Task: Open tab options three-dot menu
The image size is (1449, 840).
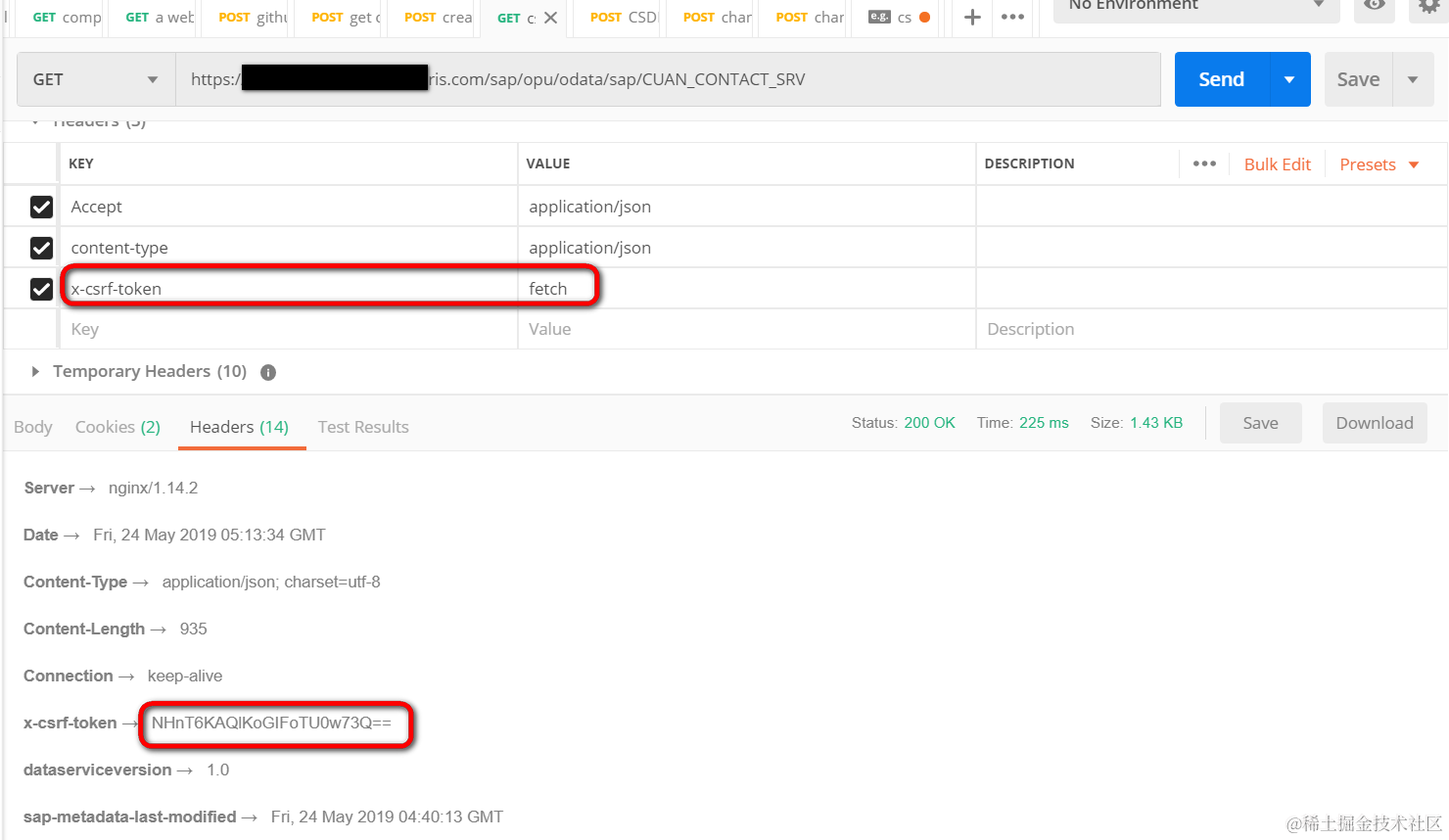Action: coord(1013,17)
